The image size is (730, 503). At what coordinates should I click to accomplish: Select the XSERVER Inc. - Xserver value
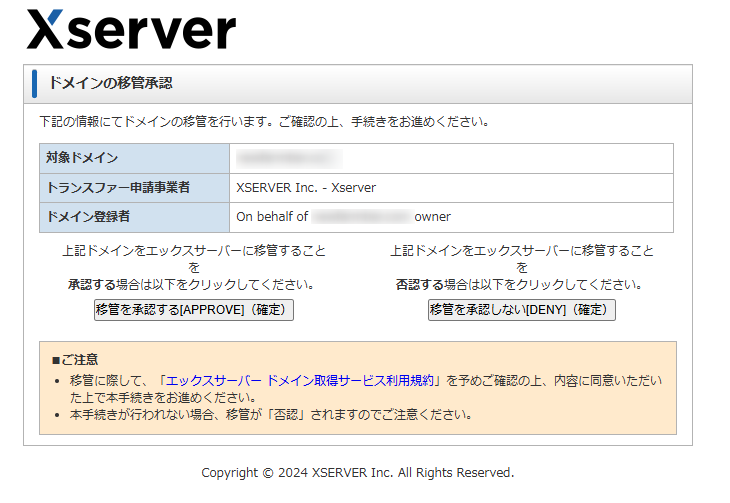(306, 188)
